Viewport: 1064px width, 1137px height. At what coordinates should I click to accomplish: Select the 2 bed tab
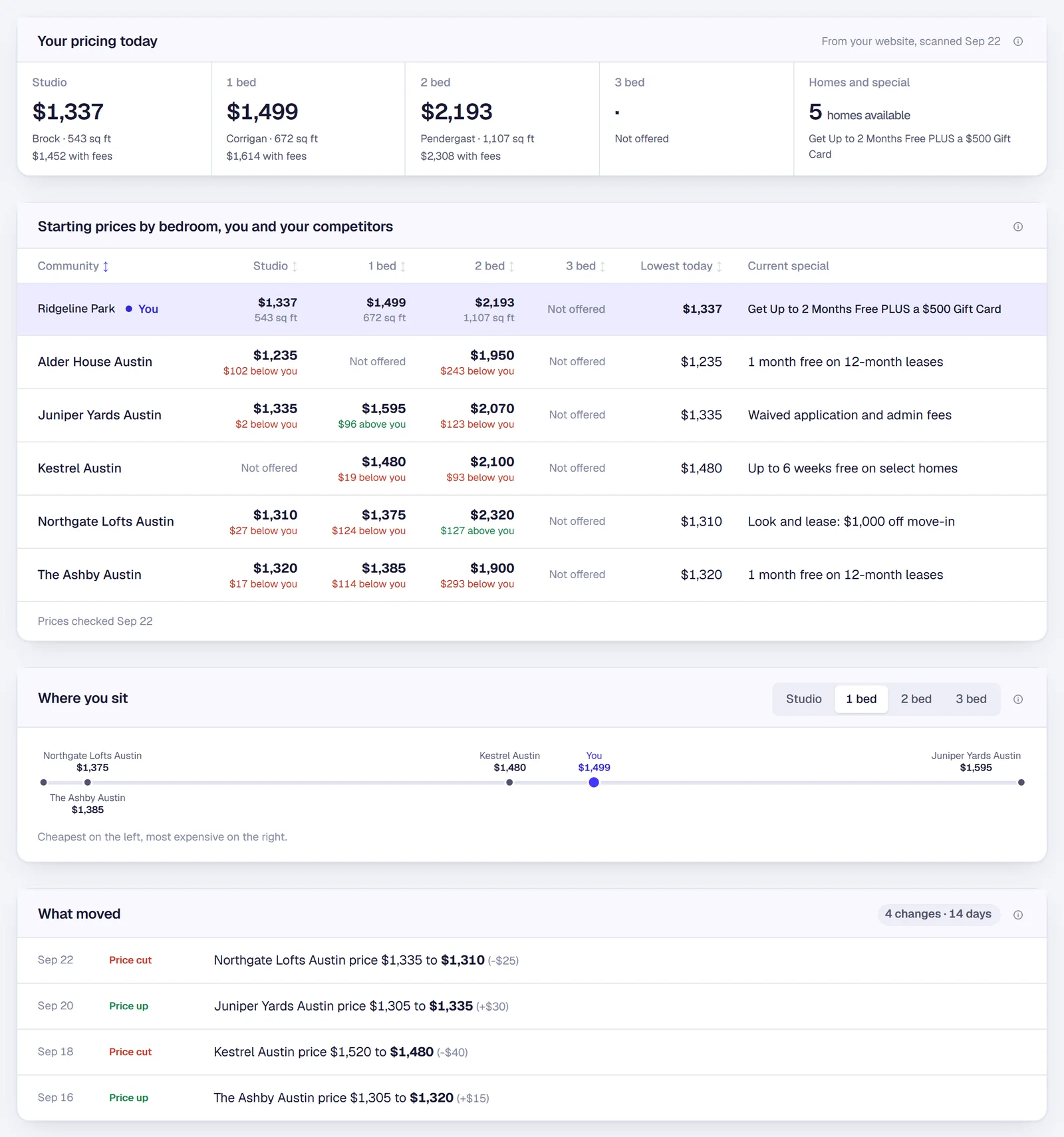916,699
